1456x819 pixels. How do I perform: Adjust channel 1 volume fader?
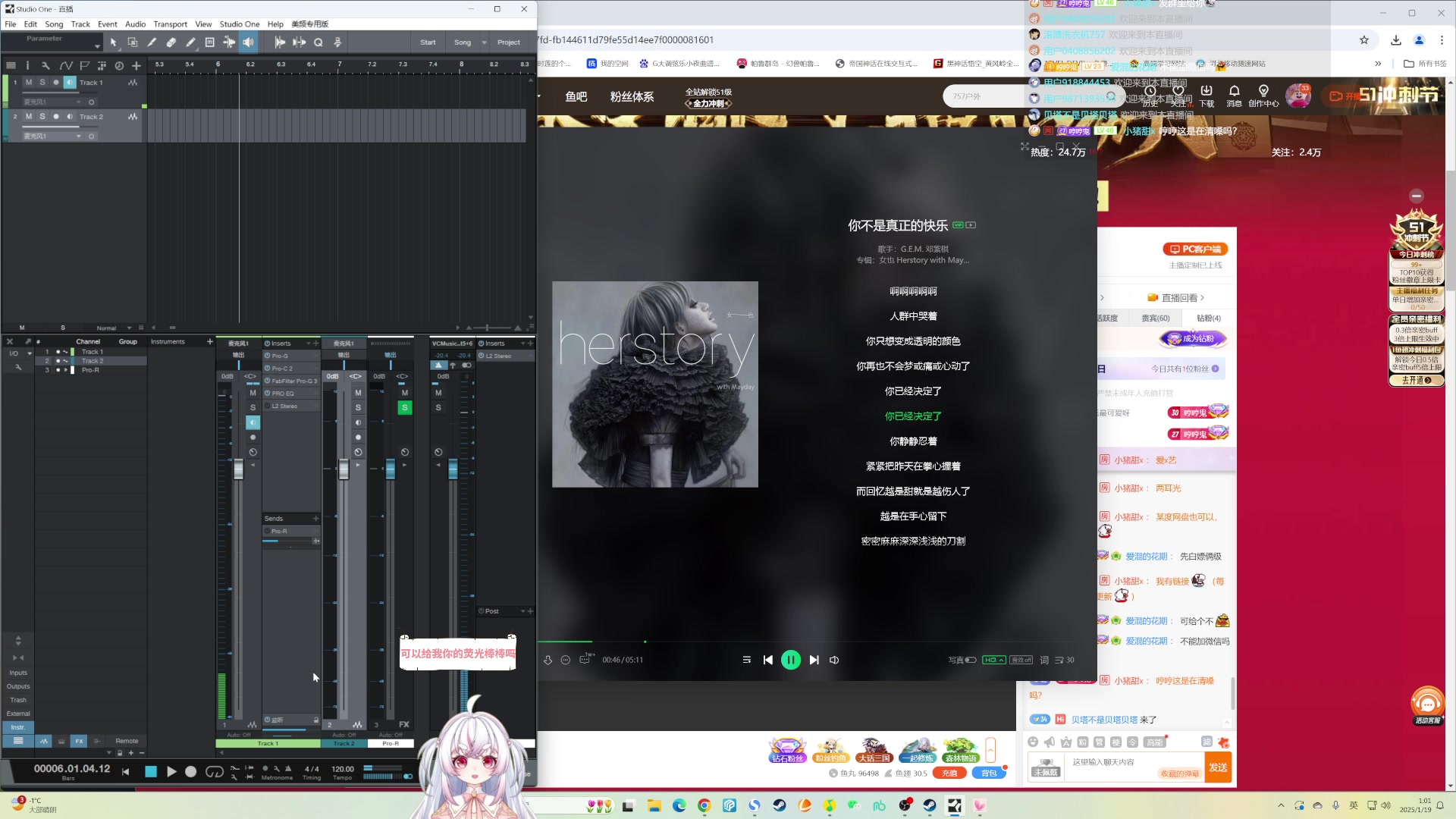[239, 469]
